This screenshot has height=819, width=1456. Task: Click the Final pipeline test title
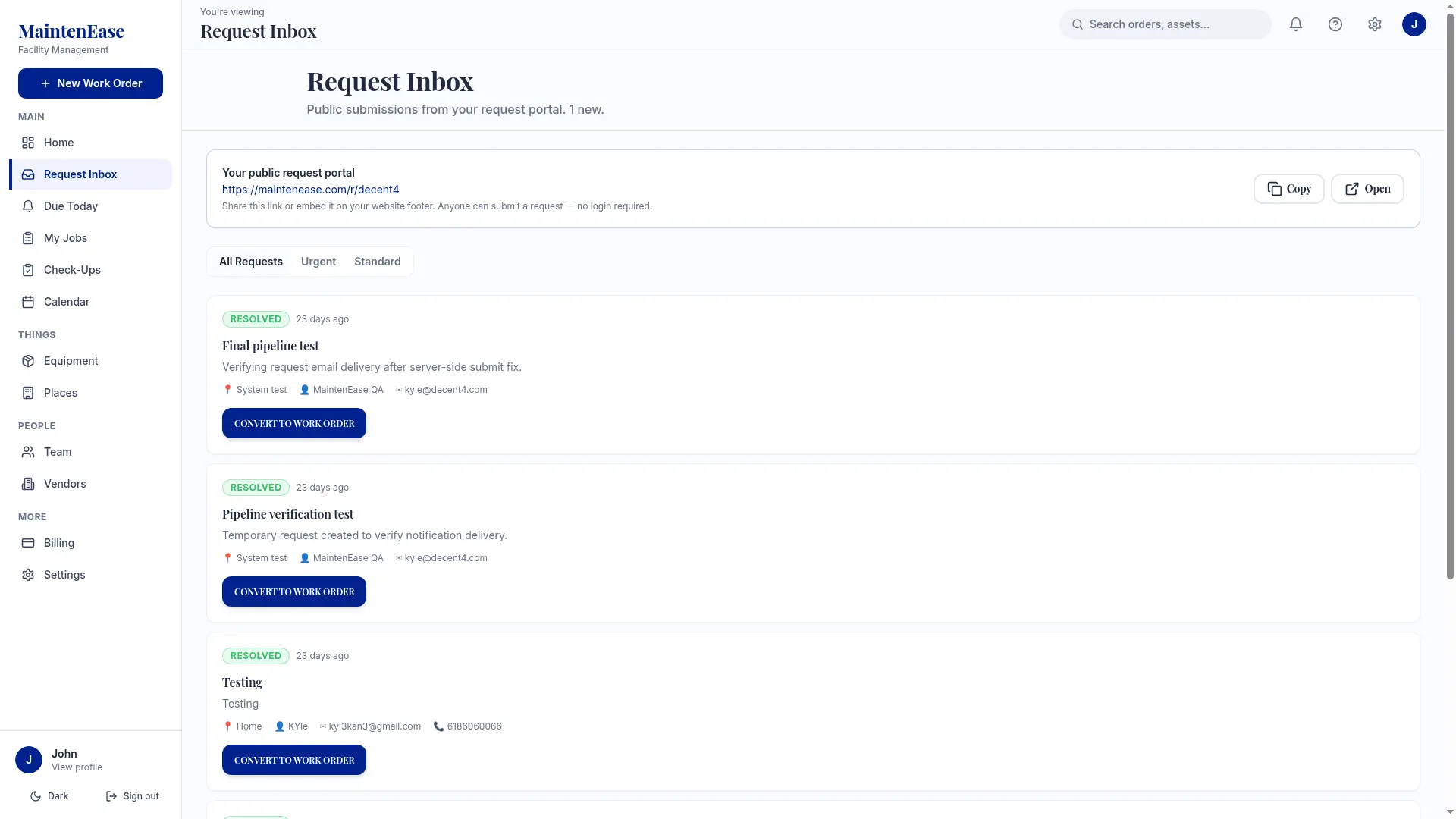pyautogui.click(x=271, y=346)
